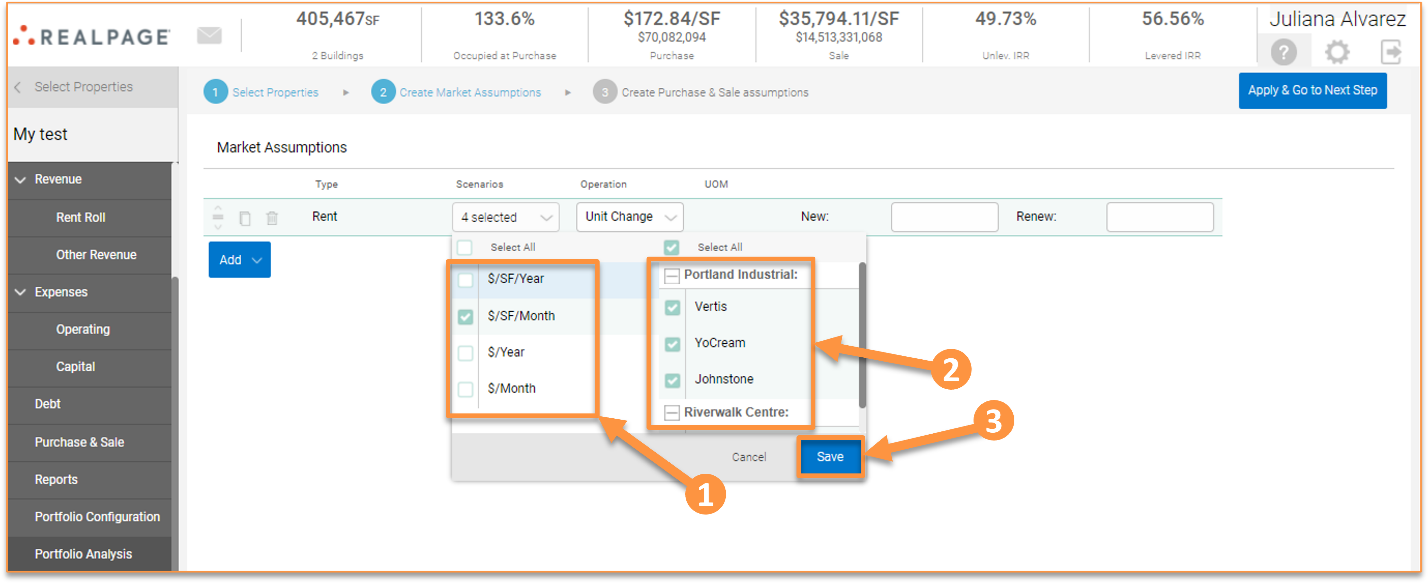Image resolution: width=1428 pixels, height=583 pixels.
Task: Collapse the Portland Industrial group
Action: point(672,275)
